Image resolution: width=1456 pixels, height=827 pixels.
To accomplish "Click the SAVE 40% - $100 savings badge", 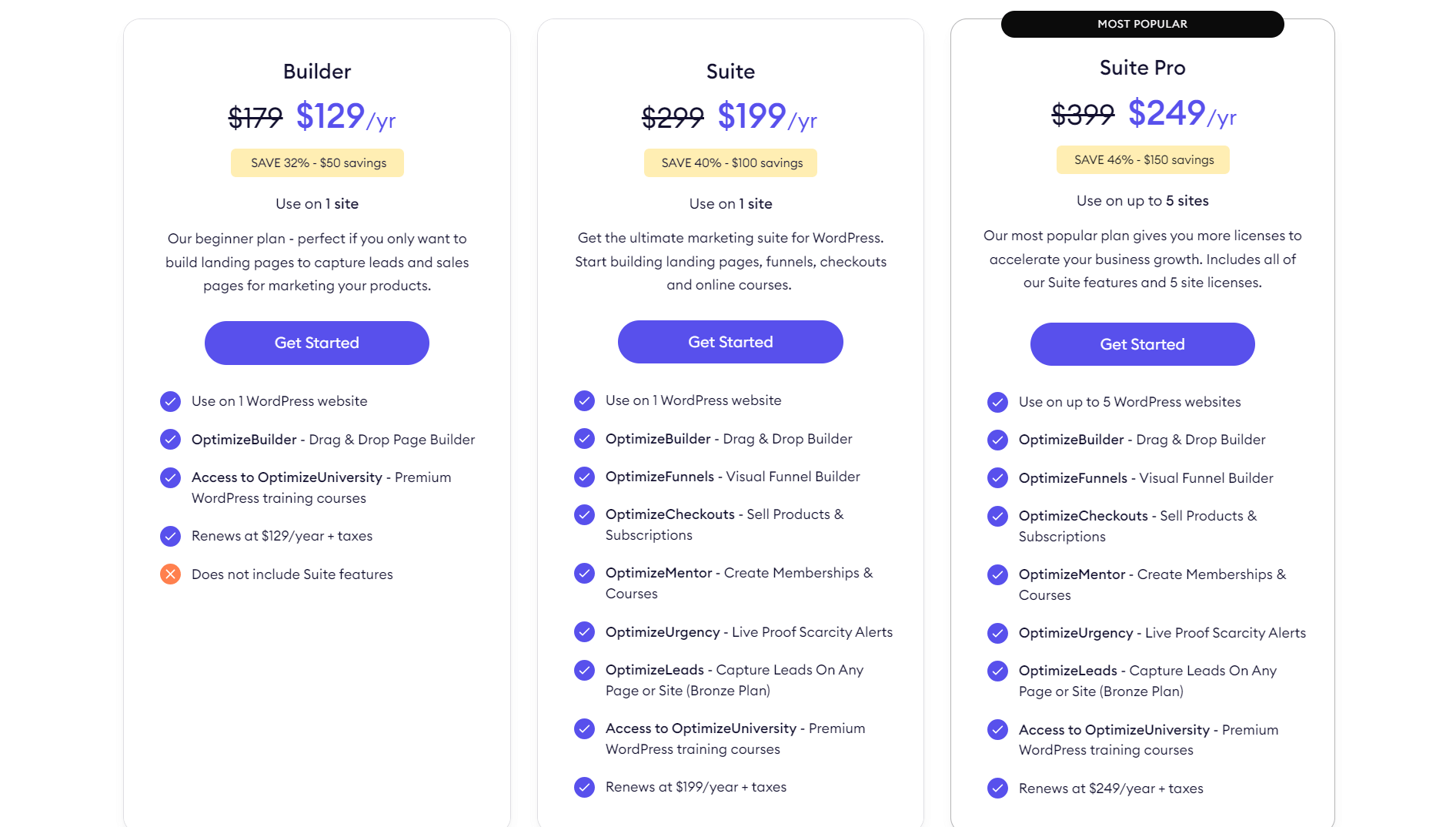I will pyautogui.click(x=730, y=163).
